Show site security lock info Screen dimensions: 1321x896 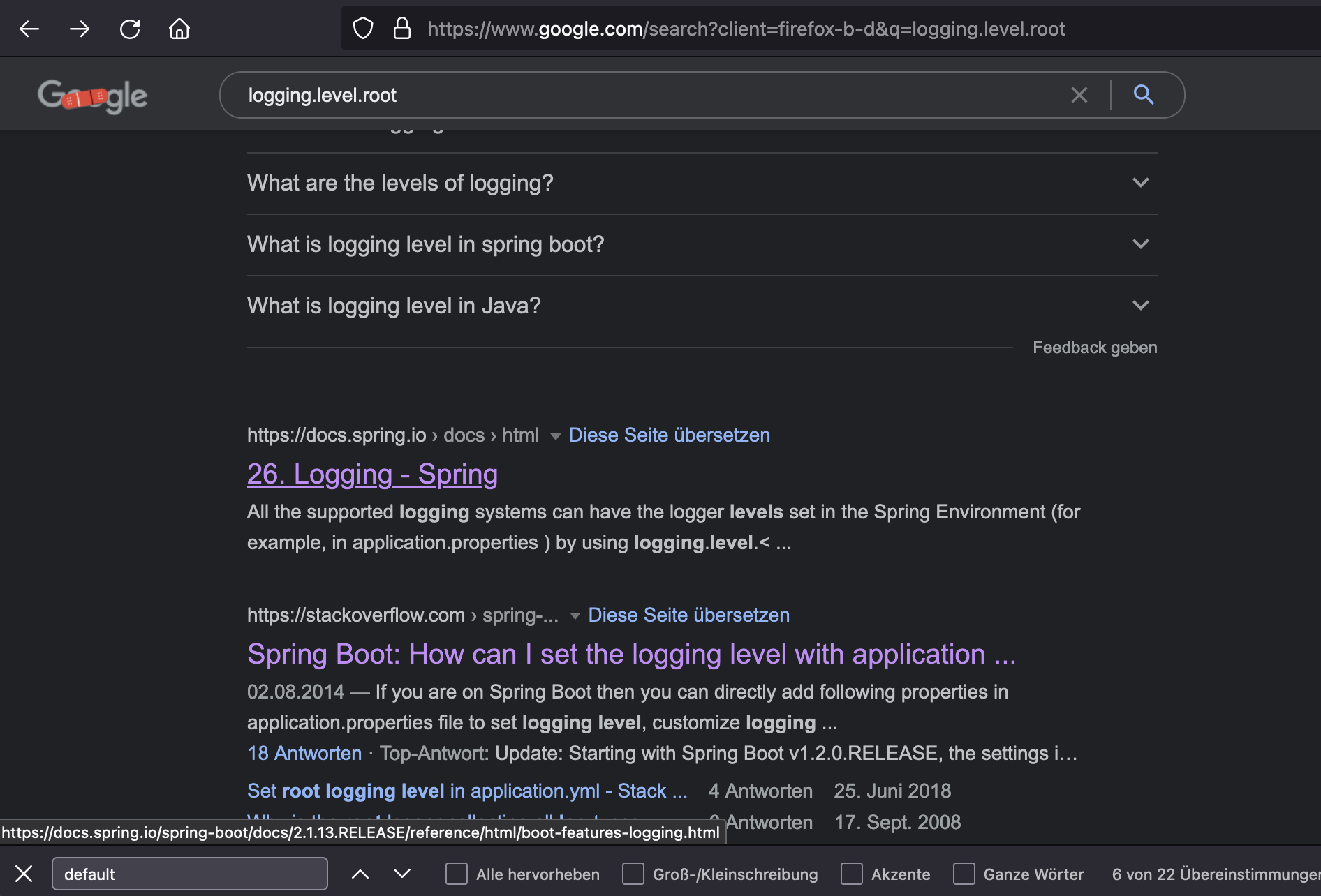point(402,29)
